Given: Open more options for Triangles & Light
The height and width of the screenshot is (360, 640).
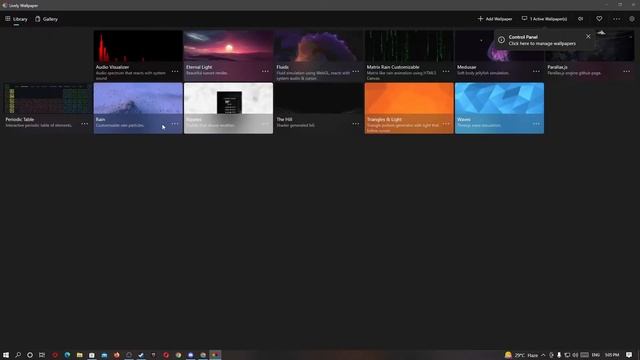Looking at the screenshot, I should click(446, 124).
